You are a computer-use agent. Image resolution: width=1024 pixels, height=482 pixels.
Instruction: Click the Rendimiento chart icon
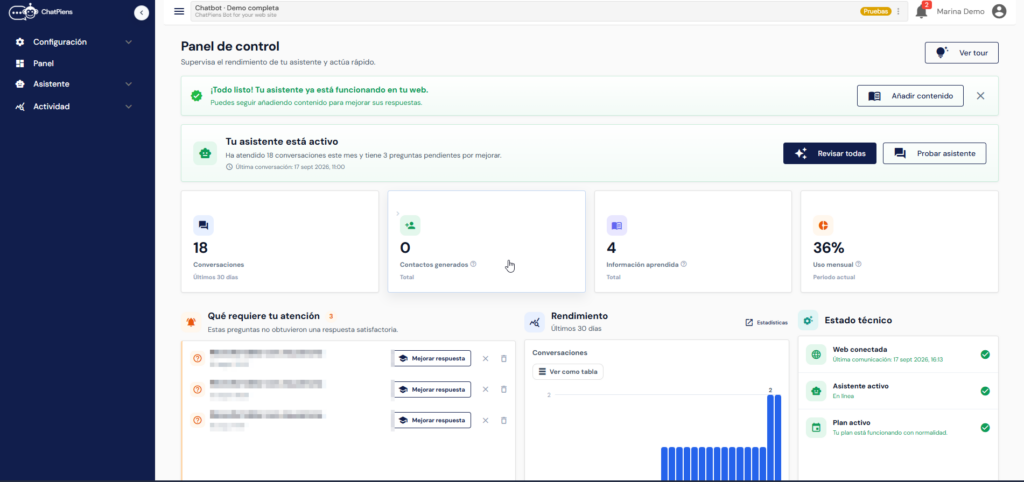click(534, 321)
